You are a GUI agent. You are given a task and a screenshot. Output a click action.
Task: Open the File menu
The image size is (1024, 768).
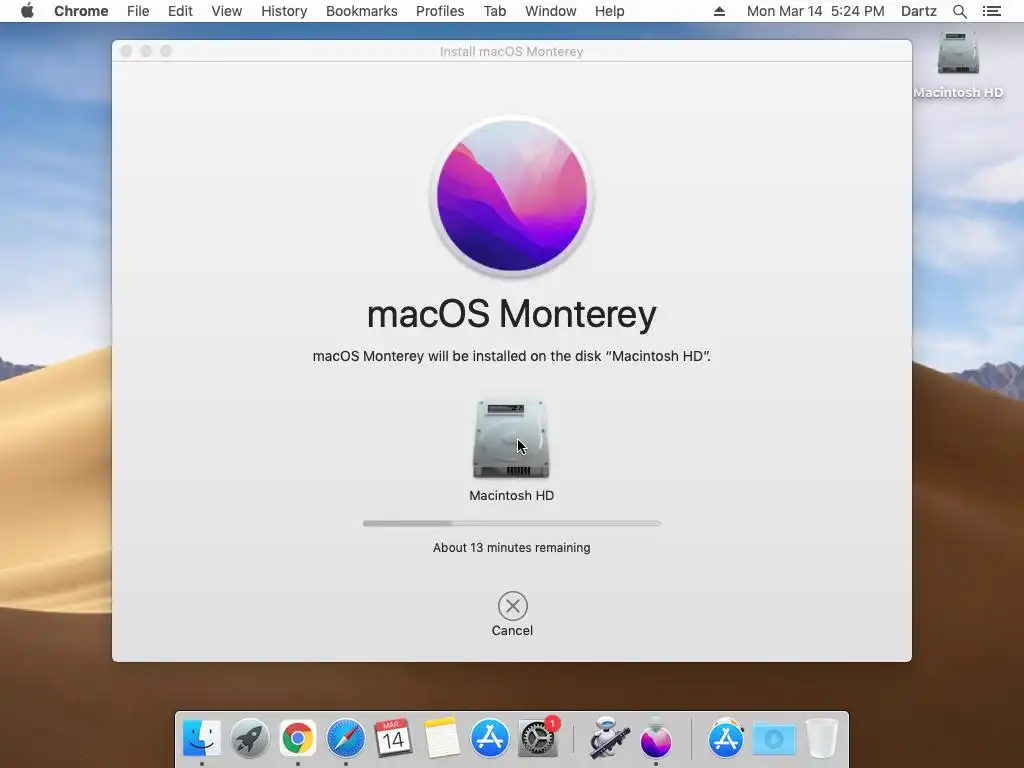pyautogui.click(x=138, y=11)
